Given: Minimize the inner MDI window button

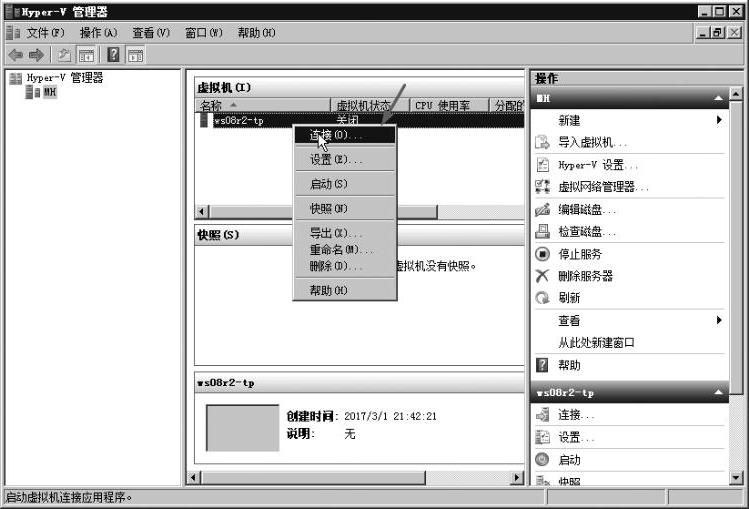Looking at the screenshot, I should (702, 32).
